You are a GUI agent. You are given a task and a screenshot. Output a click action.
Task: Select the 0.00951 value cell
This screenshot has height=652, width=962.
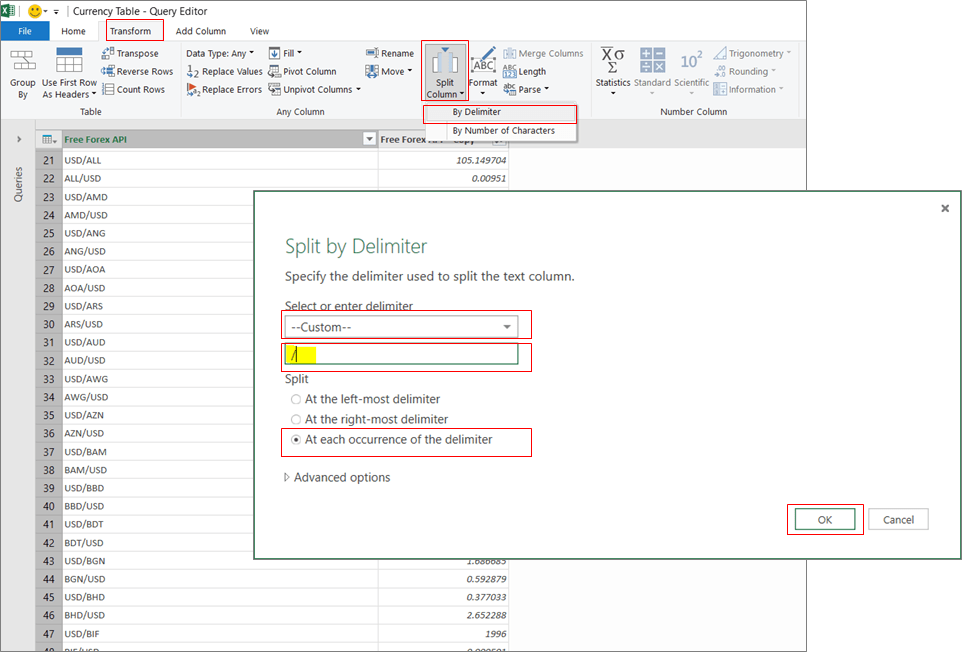point(443,178)
